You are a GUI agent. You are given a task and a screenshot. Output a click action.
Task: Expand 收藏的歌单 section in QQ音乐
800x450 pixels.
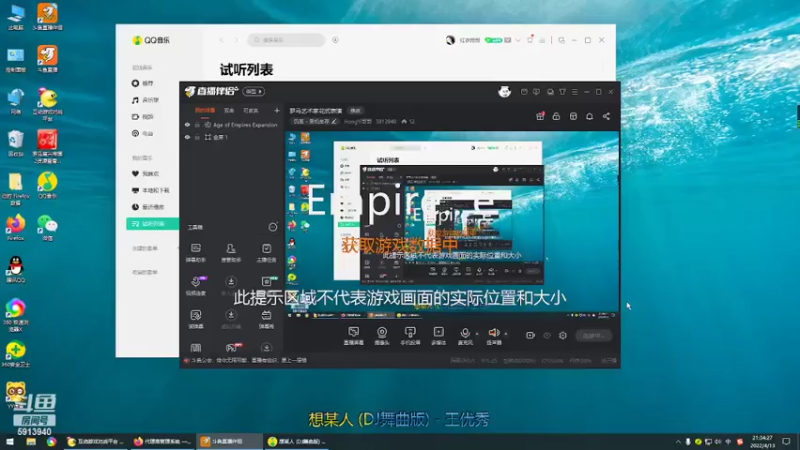coord(145,272)
